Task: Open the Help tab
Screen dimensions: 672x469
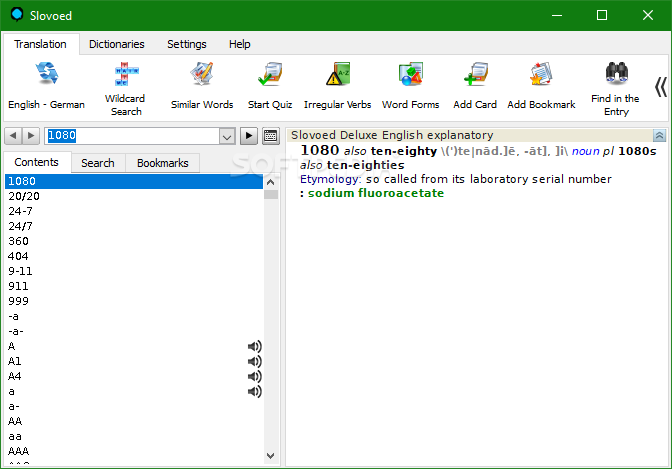Action: [240, 44]
